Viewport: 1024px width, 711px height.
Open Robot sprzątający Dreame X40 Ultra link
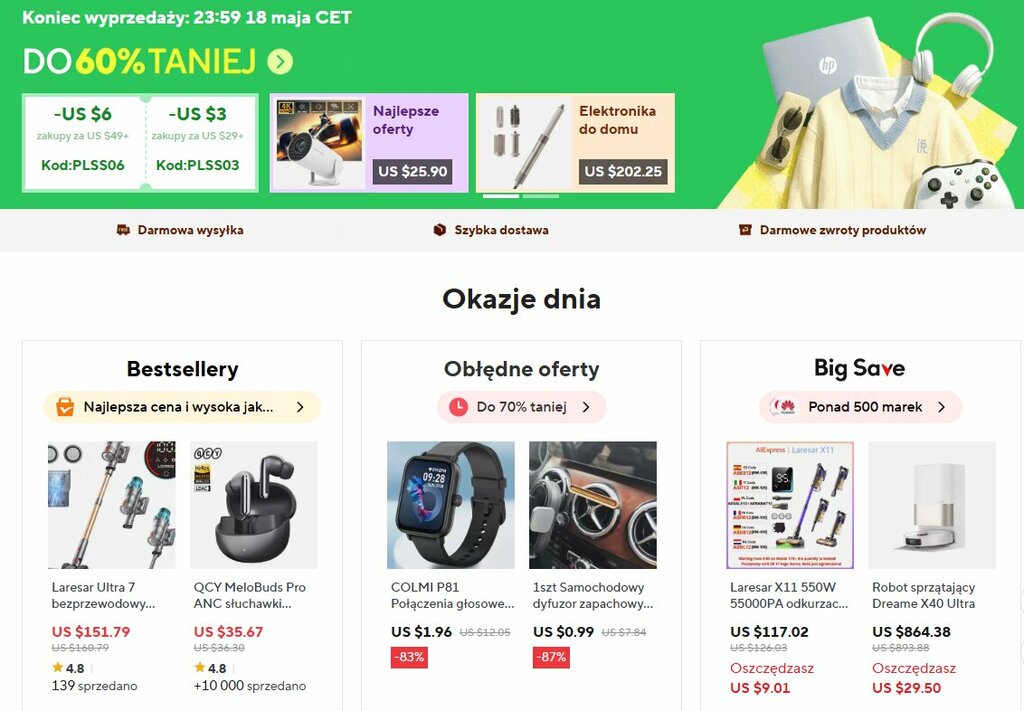click(923, 595)
